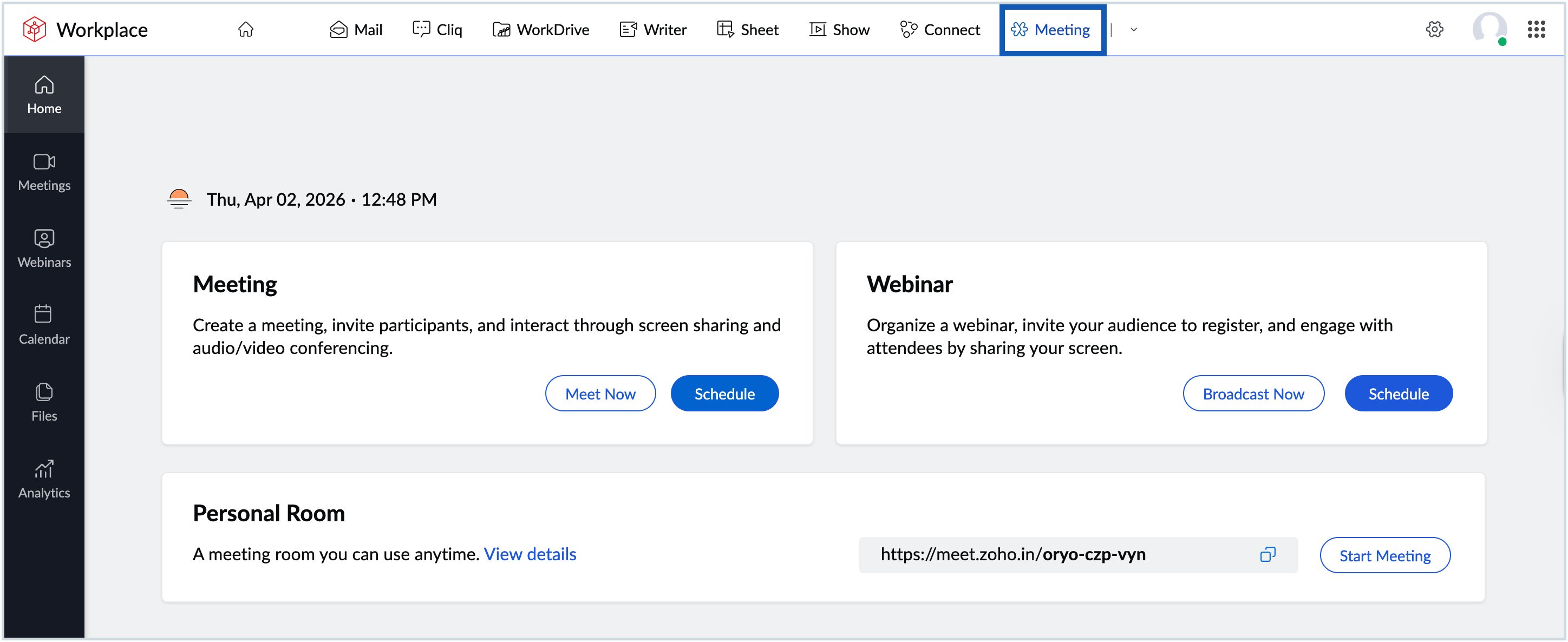The height and width of the screenshot is (642, 1568).
Task: Click the profile avatar
Action: (x=1489, y=29)
